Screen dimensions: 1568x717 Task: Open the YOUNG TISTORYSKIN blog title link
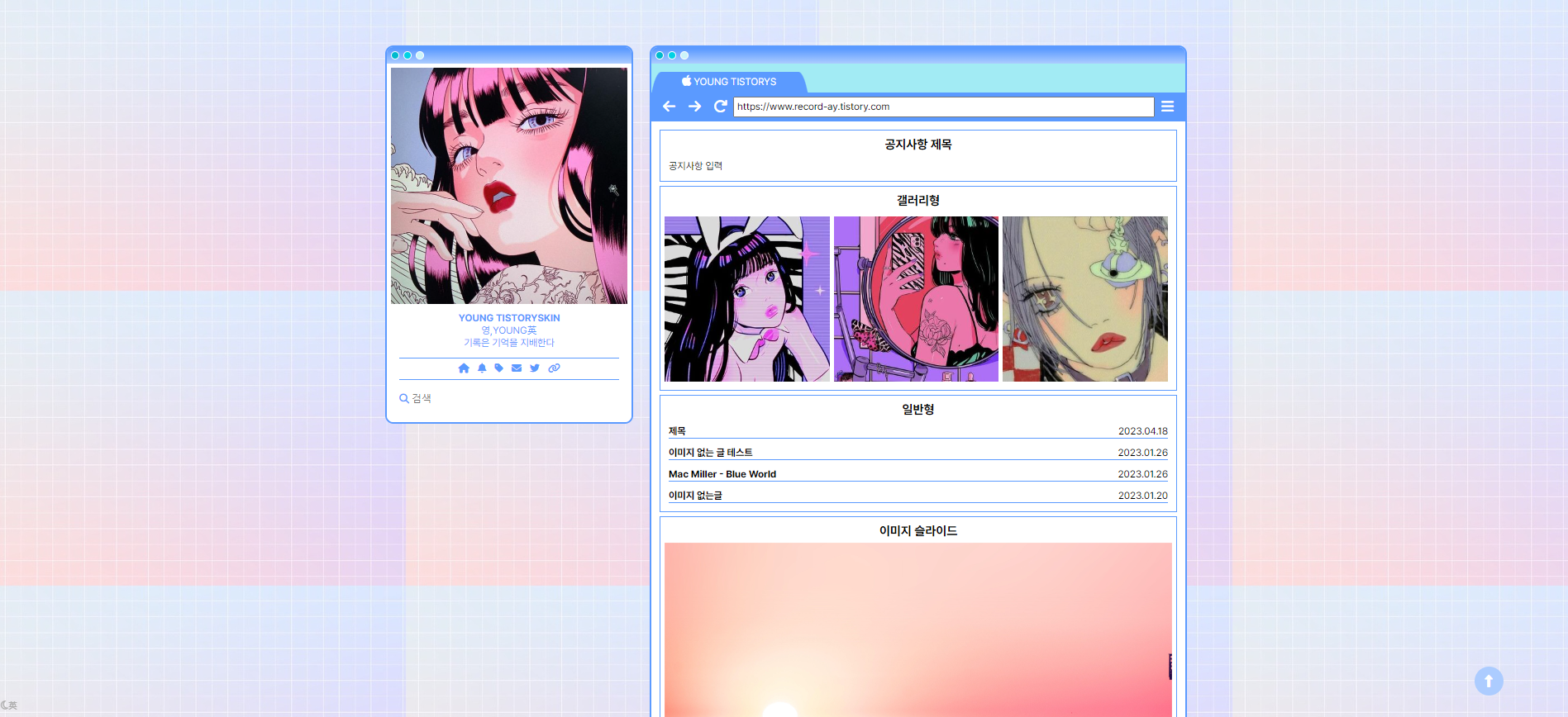click(509, 318)
